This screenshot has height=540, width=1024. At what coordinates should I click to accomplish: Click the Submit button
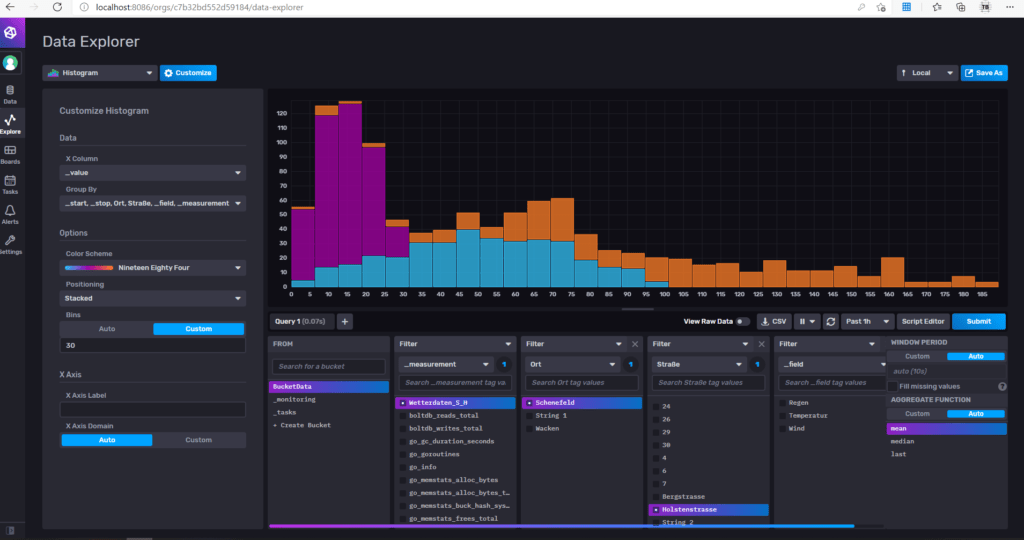click(x=978, y=321)
